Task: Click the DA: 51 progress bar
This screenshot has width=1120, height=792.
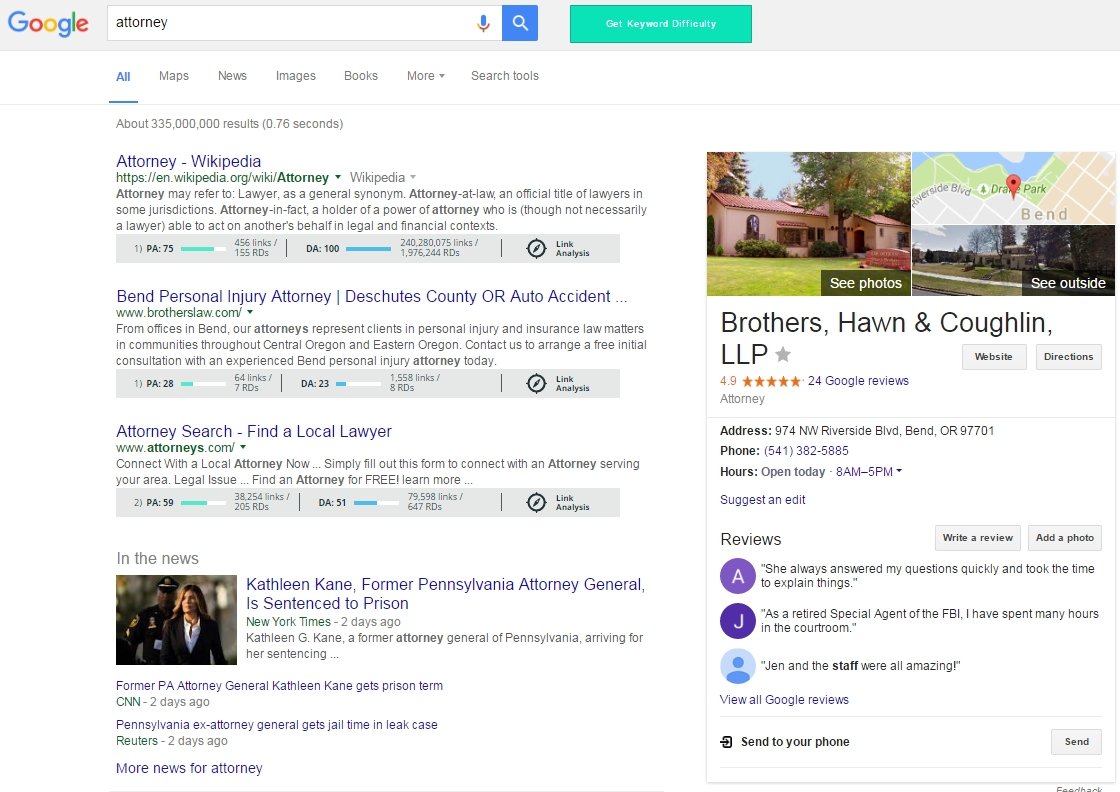Action: coord(376,503)
